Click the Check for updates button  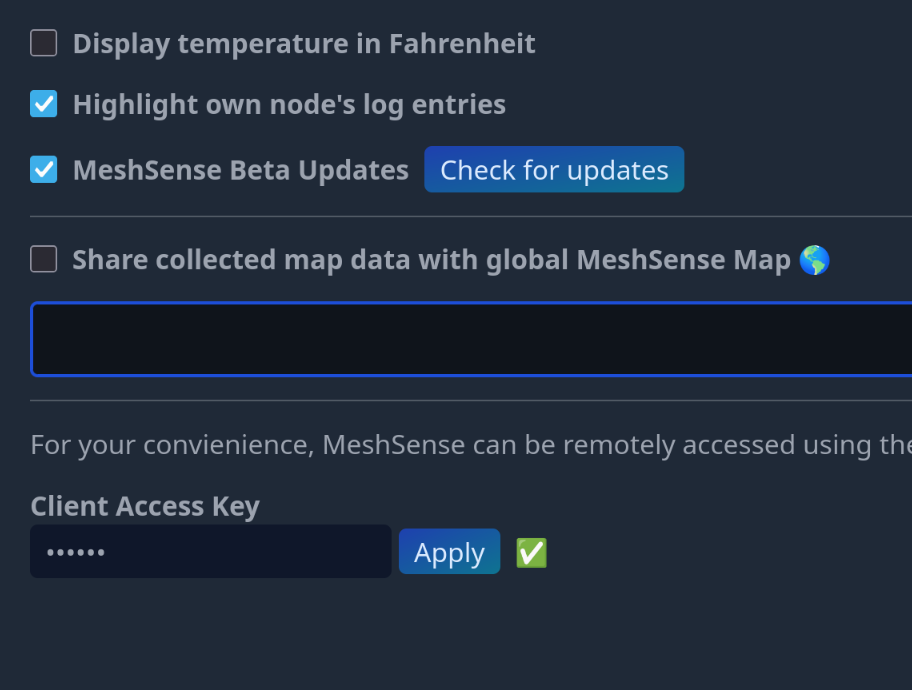554,170
